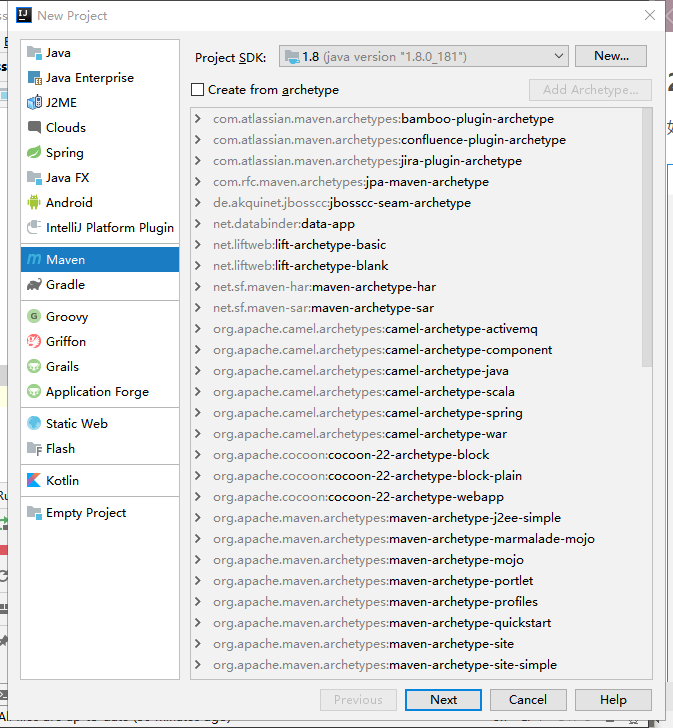Expand jpa-maven-archetype chevron

click(x=198, y=182)
